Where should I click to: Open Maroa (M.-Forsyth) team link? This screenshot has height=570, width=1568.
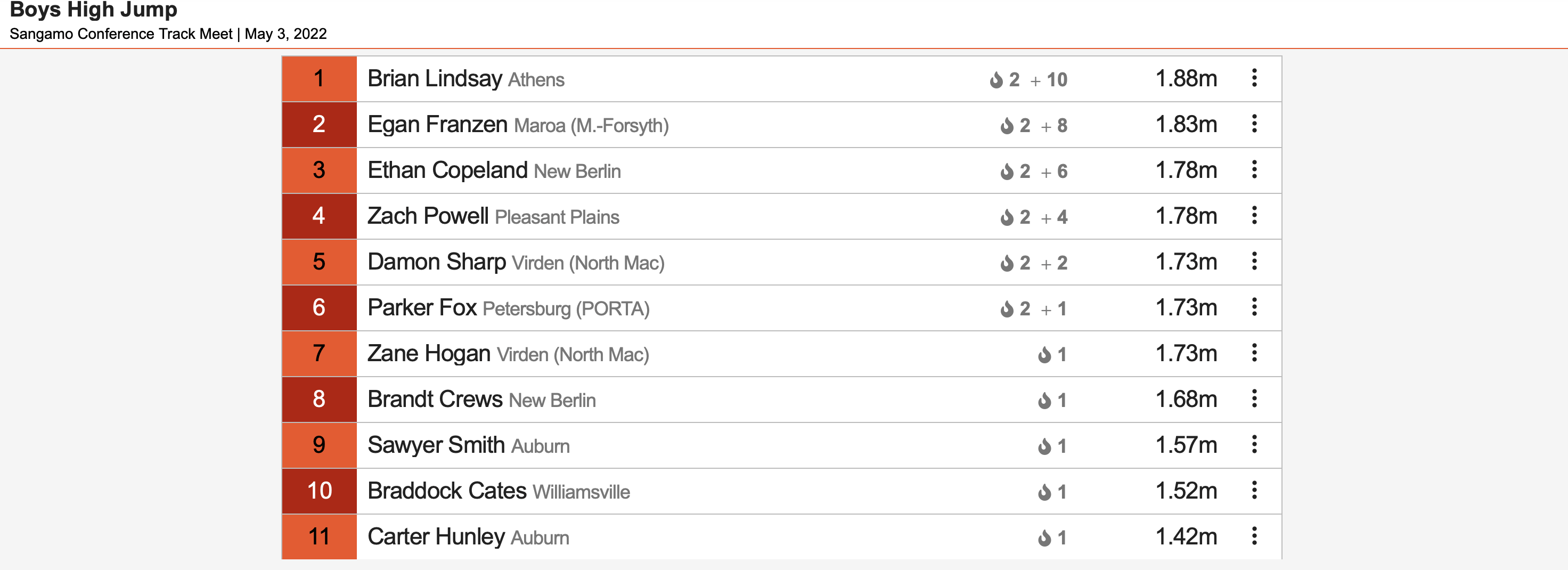[x=591, y=125]
